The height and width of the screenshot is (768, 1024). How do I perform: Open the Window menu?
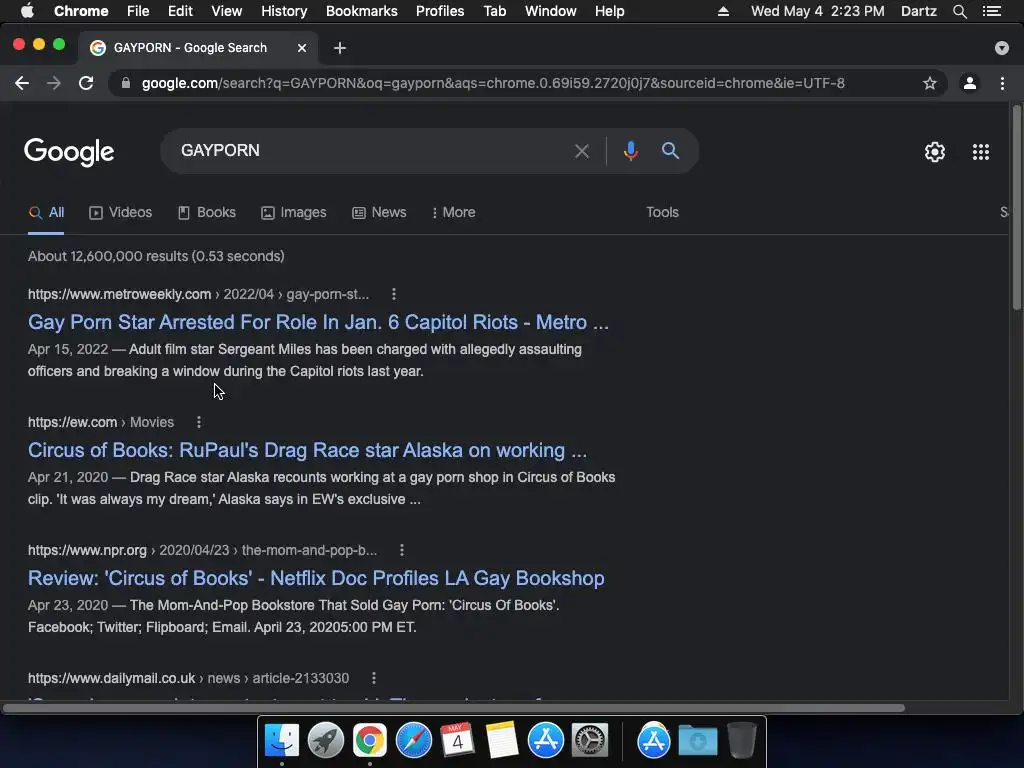[x=551, y=11]
